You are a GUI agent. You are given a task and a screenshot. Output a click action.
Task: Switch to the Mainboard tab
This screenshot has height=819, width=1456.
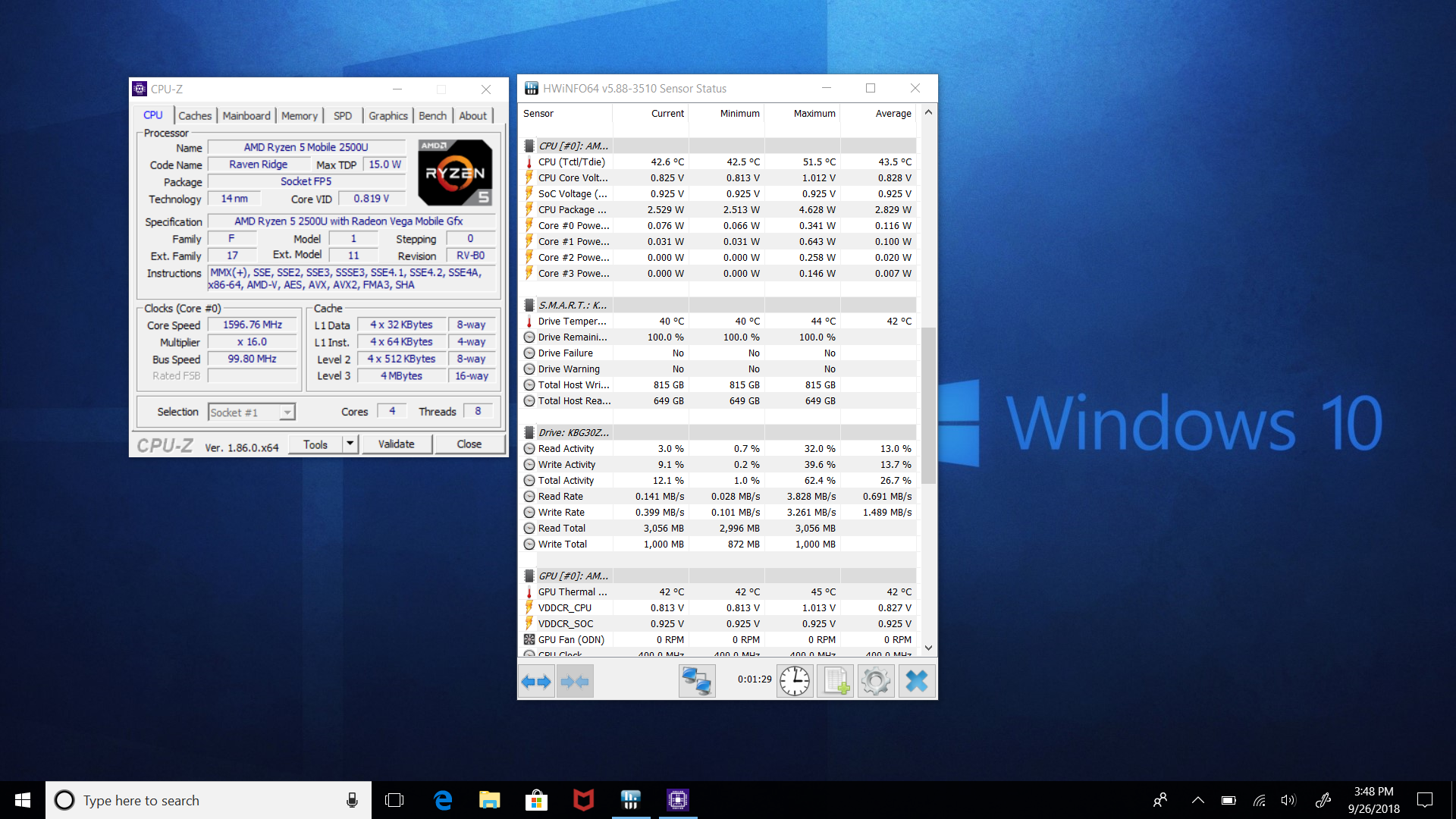pyautogui.click(x=246, y=115)
